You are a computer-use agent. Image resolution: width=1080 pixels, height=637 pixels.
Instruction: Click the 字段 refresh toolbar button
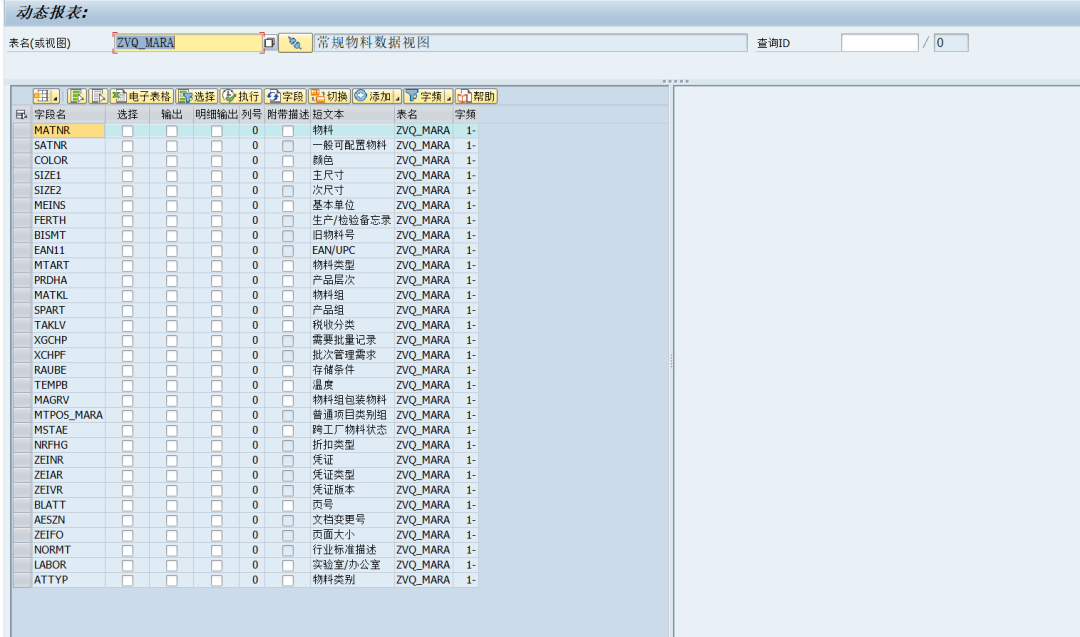click(285, 96)
